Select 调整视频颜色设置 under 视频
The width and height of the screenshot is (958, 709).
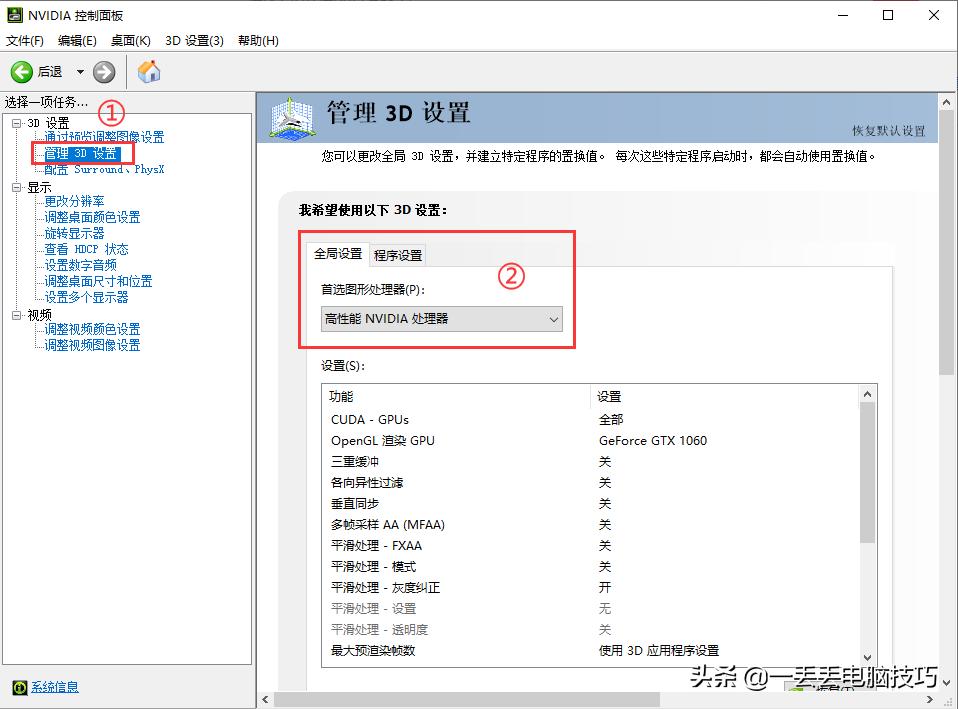point(91,329)
